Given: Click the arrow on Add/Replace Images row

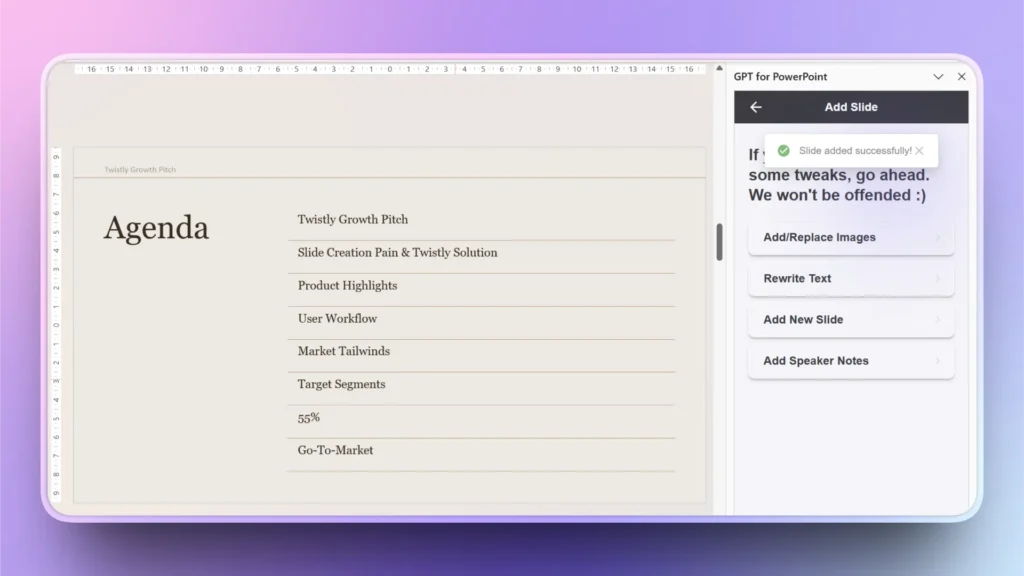Looking at the screenshot, I should click(938, 238).
